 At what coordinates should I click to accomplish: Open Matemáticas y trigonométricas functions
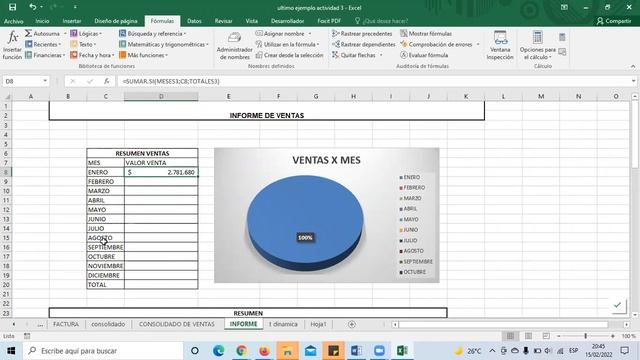pos(164,44)
